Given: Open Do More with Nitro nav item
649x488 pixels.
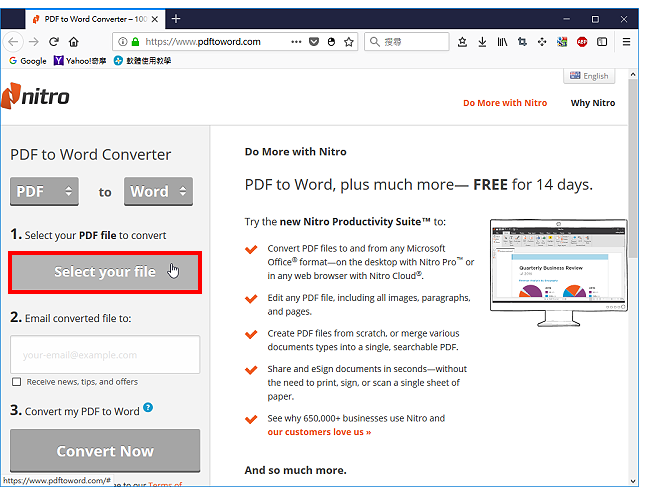Looking at the screenshot, I should [505, 103].
